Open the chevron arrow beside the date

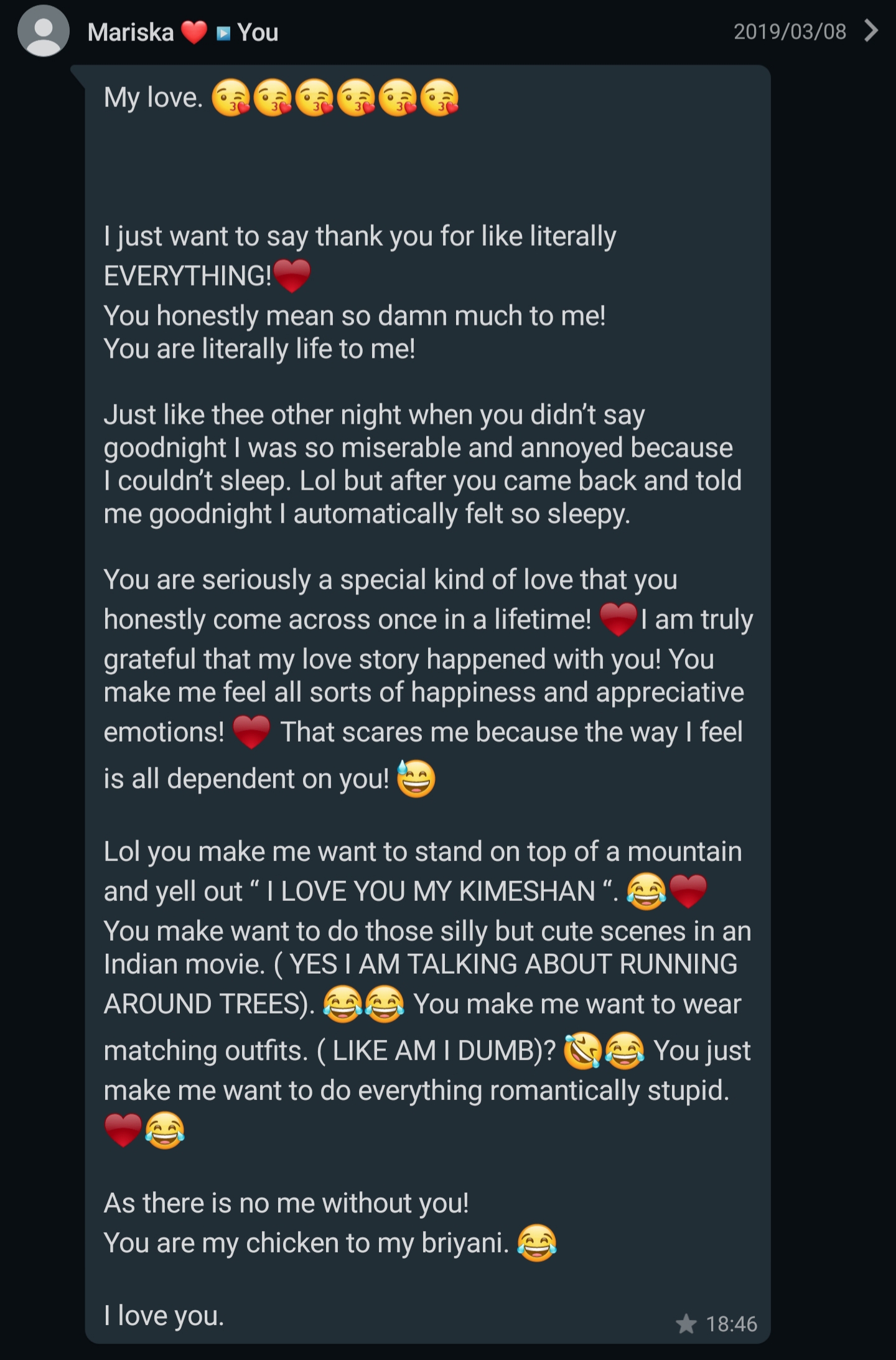872,30
